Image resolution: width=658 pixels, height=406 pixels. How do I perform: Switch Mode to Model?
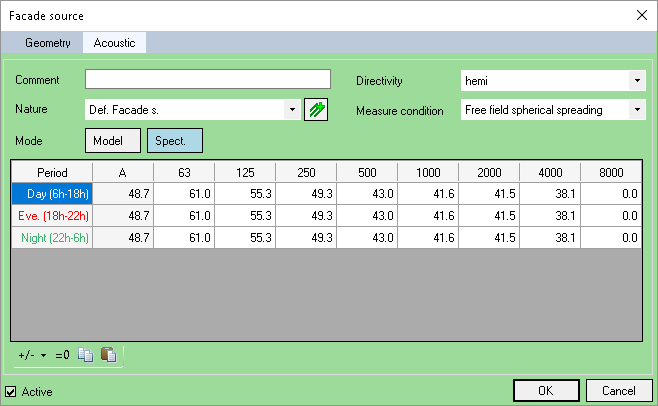113,141
